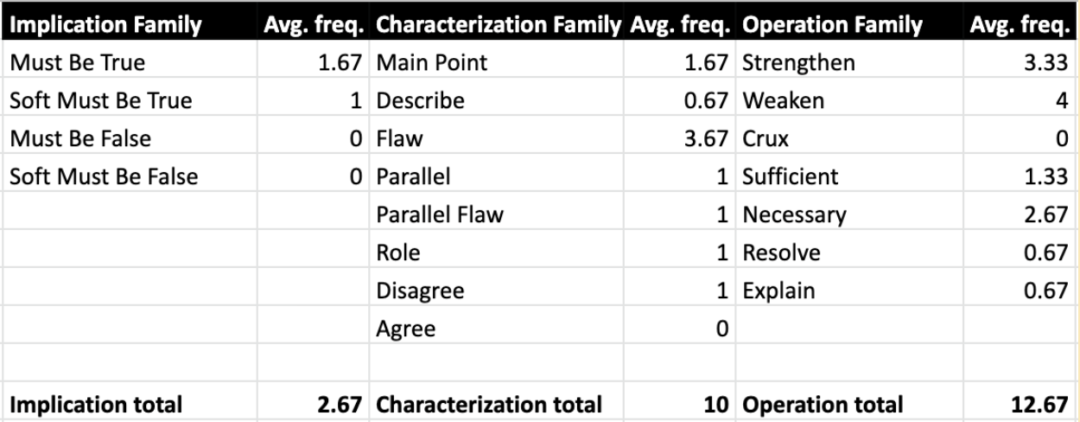
Task: Select the Necessary cell
Action: click(x=794, y=215)
